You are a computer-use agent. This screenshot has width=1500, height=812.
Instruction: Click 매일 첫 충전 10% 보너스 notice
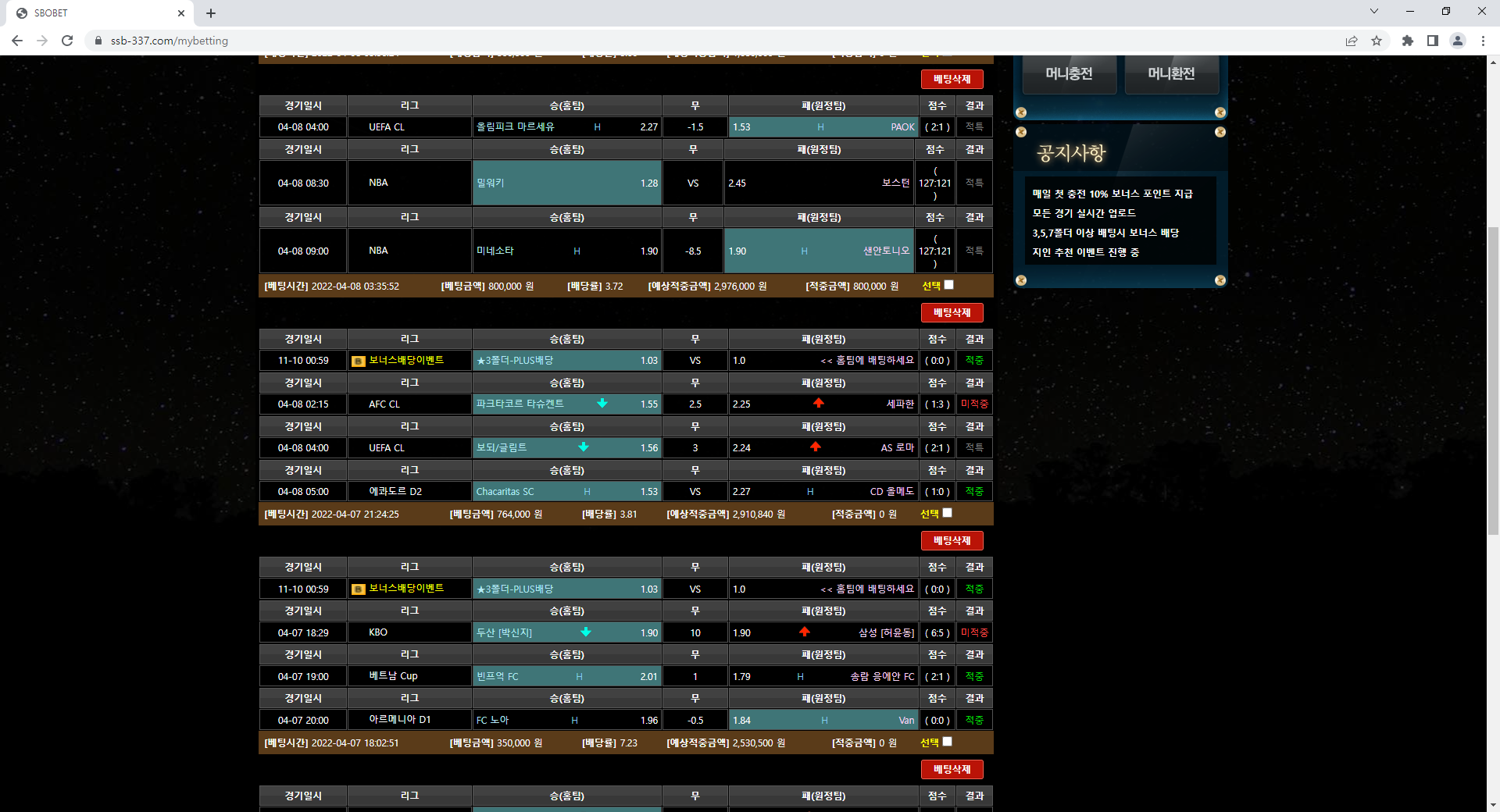click(x=1112, y=194)
